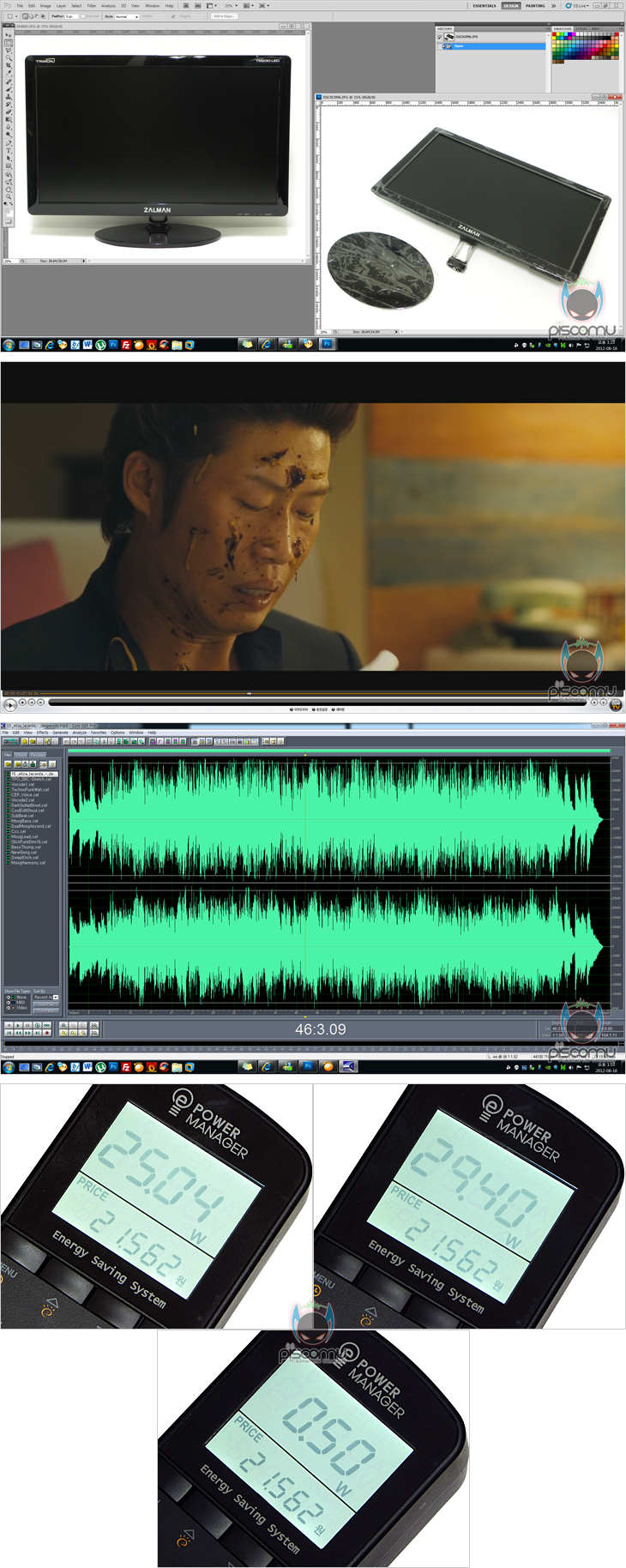The image size is (626, 1568).
Task: Select the Hand tool in Photoshop toolbox
Action: (x=9, y=189)
